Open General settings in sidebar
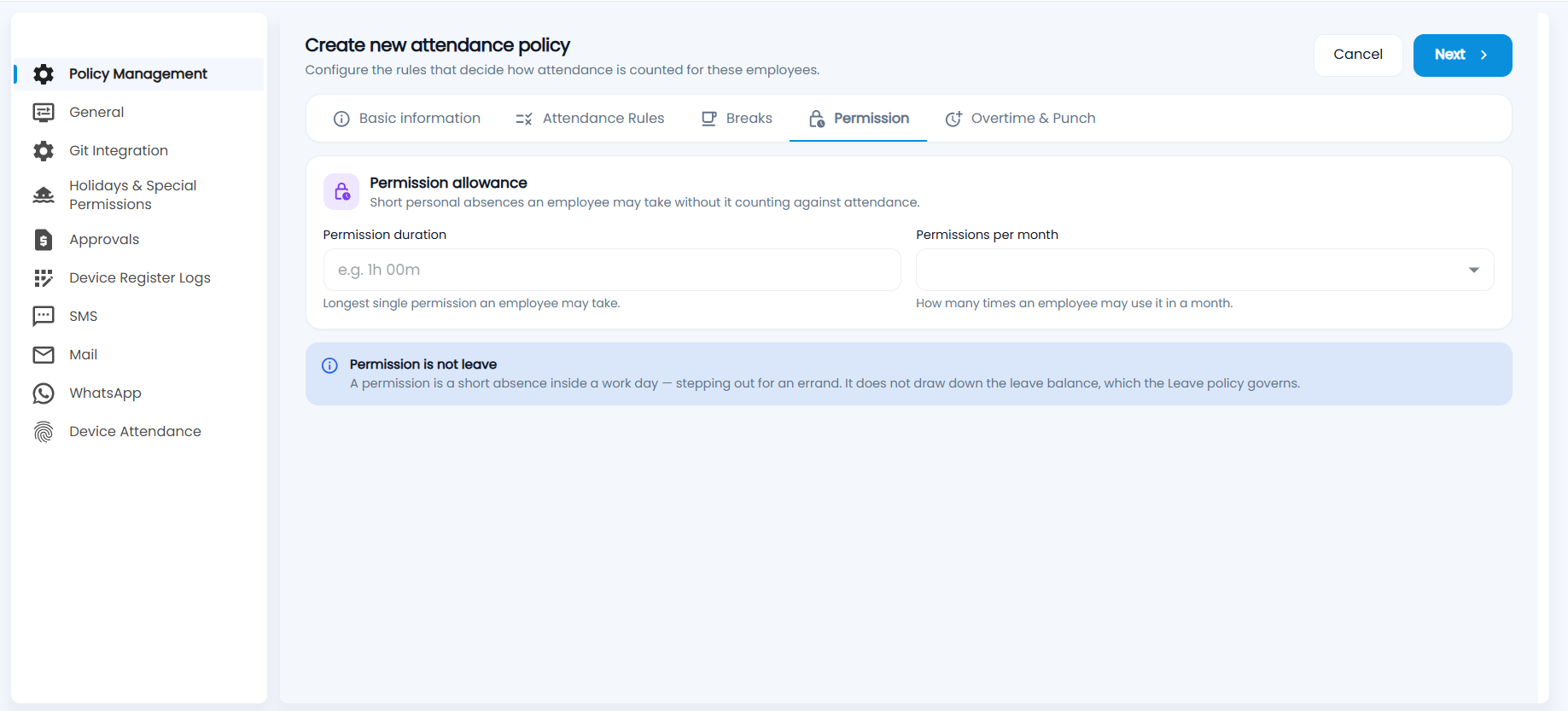The image size is (1568, 711). point(139,113)
